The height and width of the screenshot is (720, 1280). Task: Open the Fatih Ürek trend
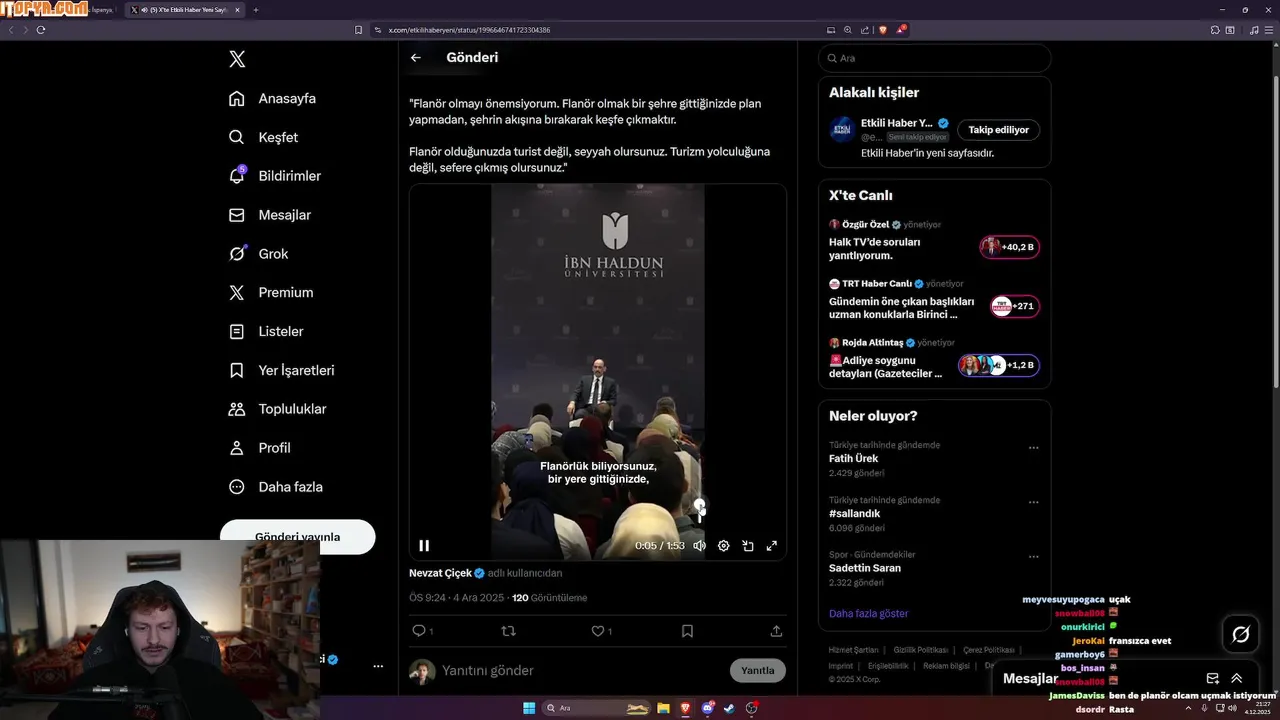pos(853,459)
